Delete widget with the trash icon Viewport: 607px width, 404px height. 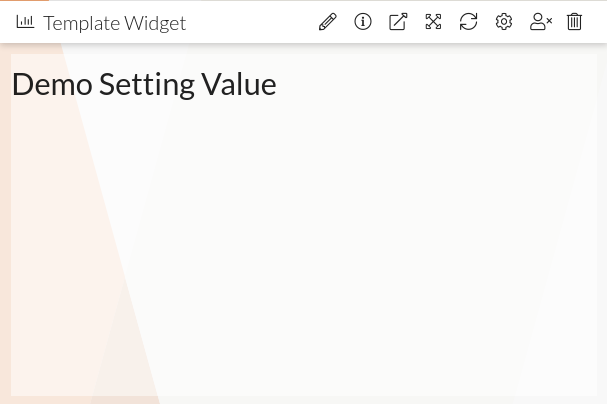pos(575,22)
